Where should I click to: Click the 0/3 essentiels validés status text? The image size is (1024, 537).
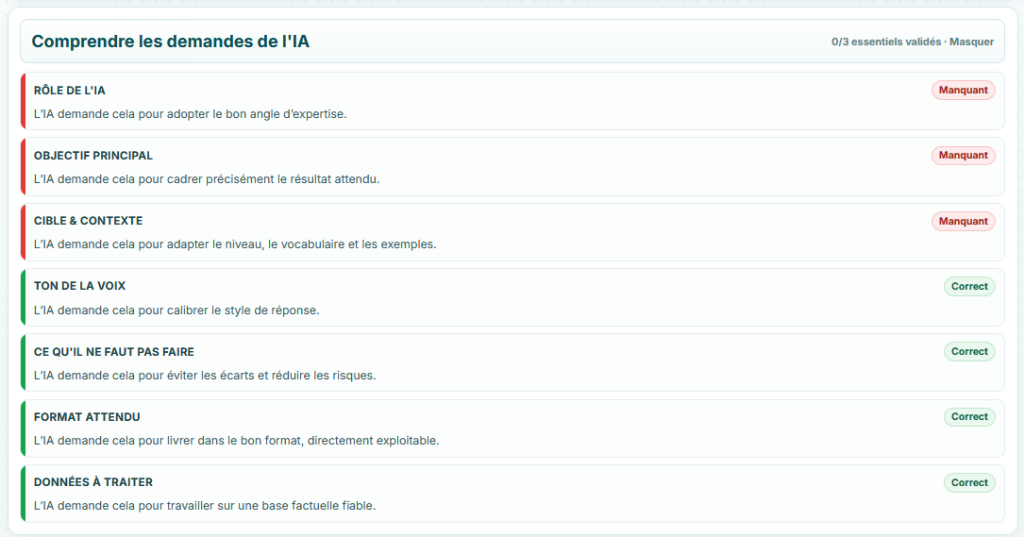point(886,42)
